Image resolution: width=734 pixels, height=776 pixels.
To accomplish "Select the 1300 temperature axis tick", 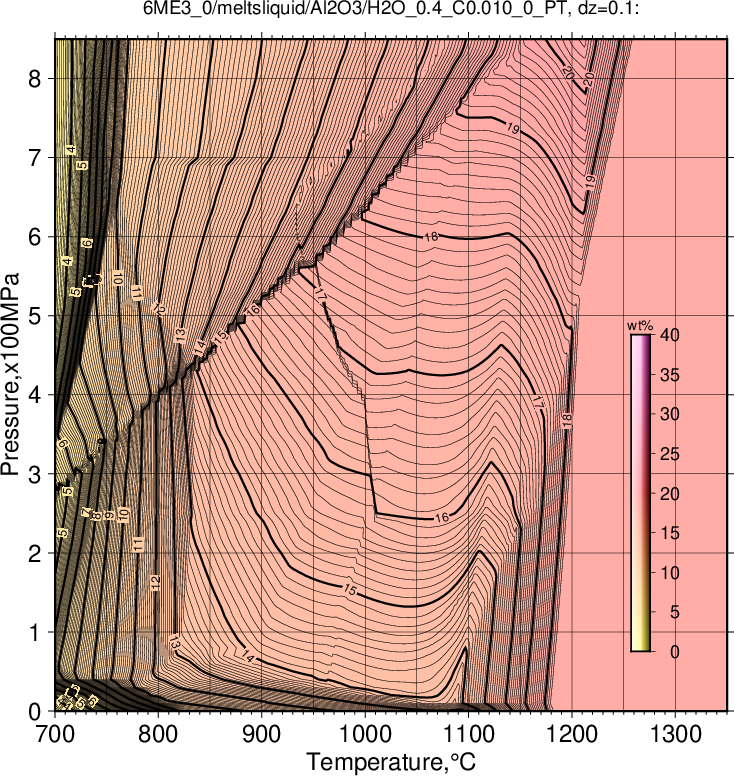I will coord(676,734).
